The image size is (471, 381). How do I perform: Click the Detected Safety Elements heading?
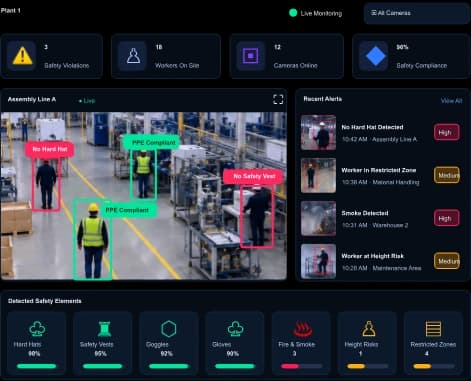45,301
